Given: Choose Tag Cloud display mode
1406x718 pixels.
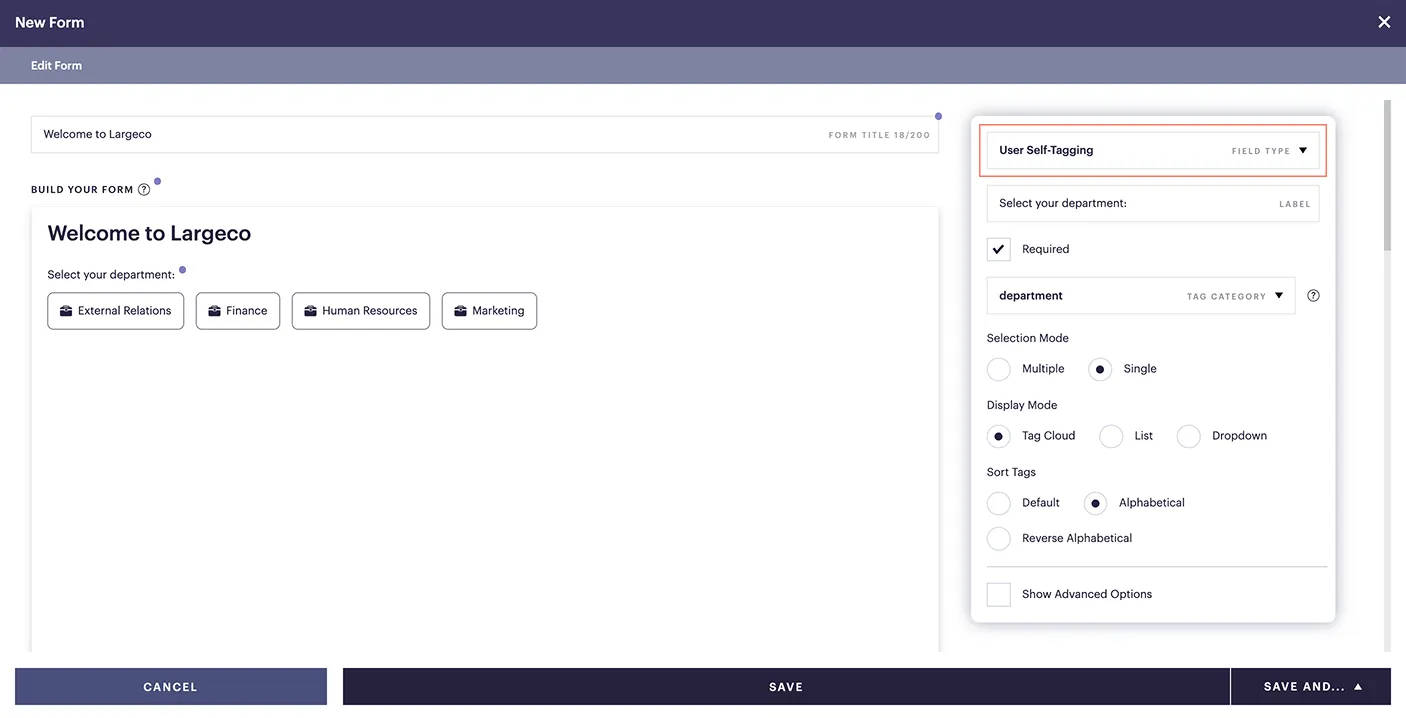Looking at the screenshot, I should (998, 436).
